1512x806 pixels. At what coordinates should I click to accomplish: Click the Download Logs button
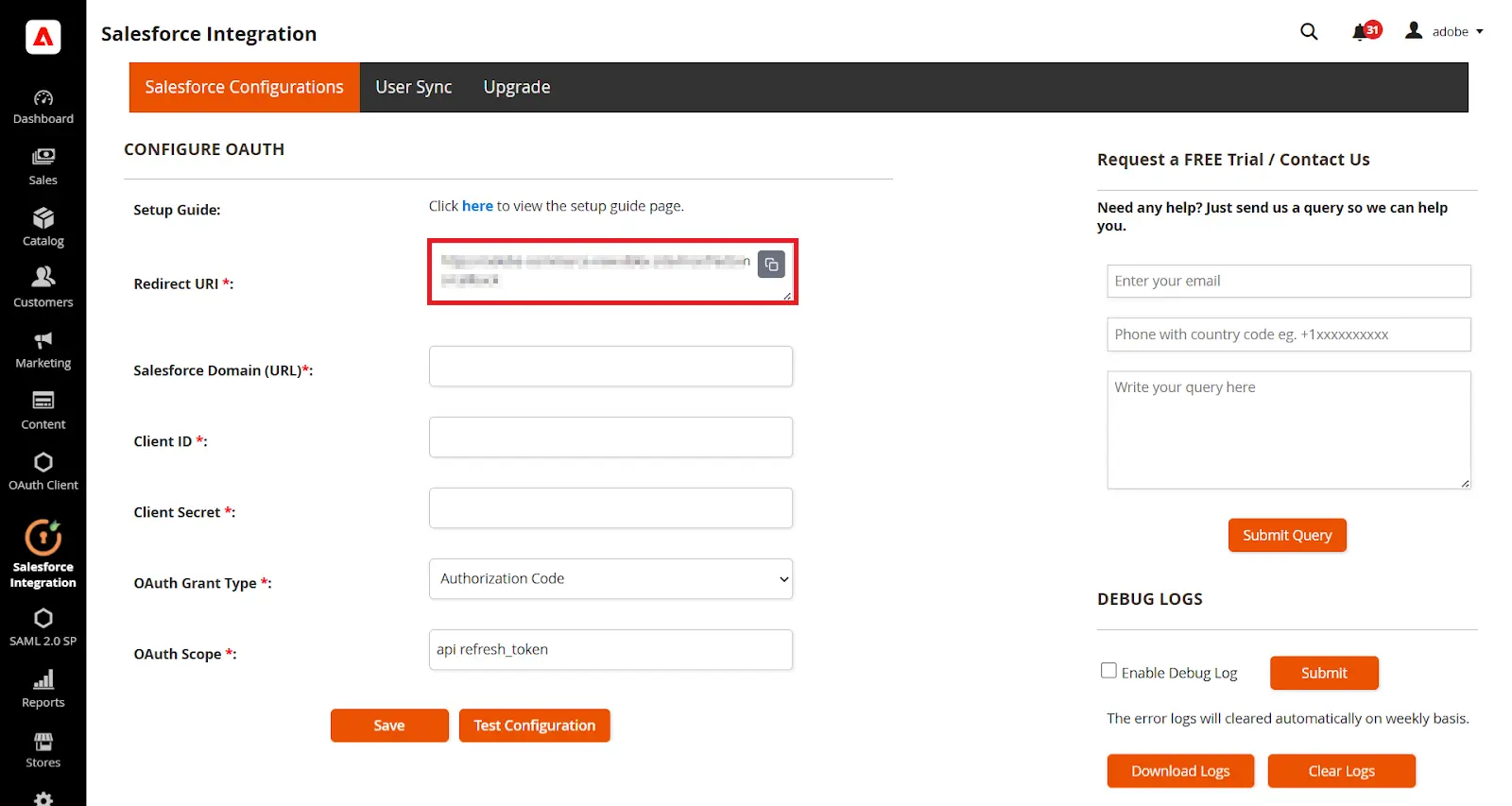point(1180,771)
